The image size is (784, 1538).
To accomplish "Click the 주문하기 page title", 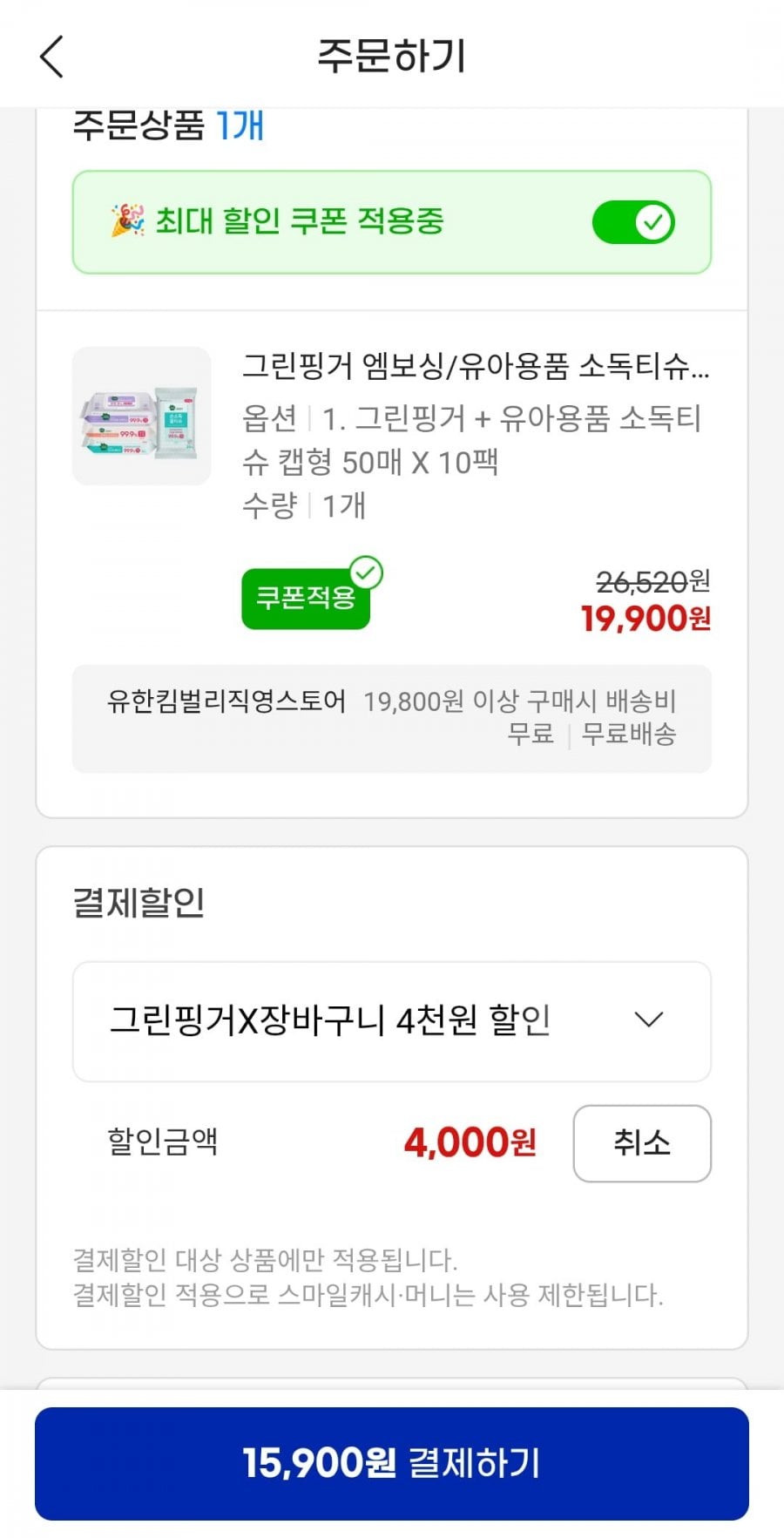I will [x=391, y=57].
